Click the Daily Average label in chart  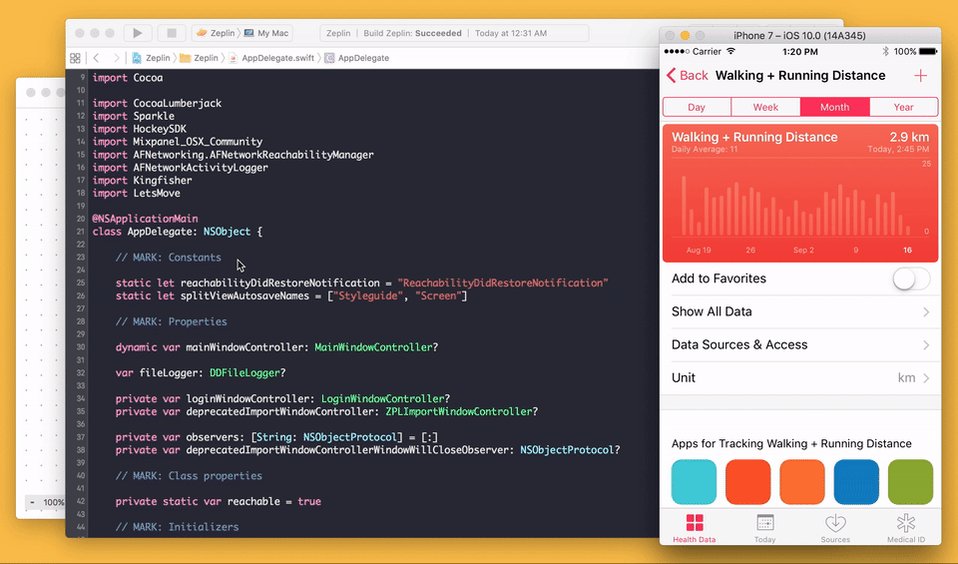click(x=704, y=149)
